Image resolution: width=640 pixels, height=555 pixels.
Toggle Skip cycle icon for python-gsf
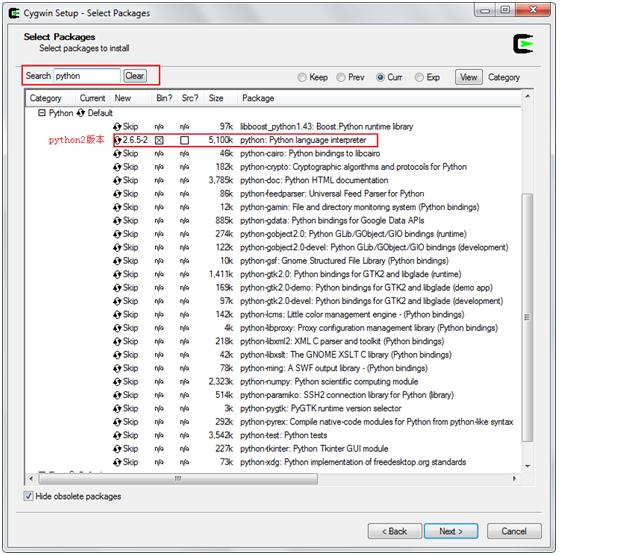tap(118, 261)
